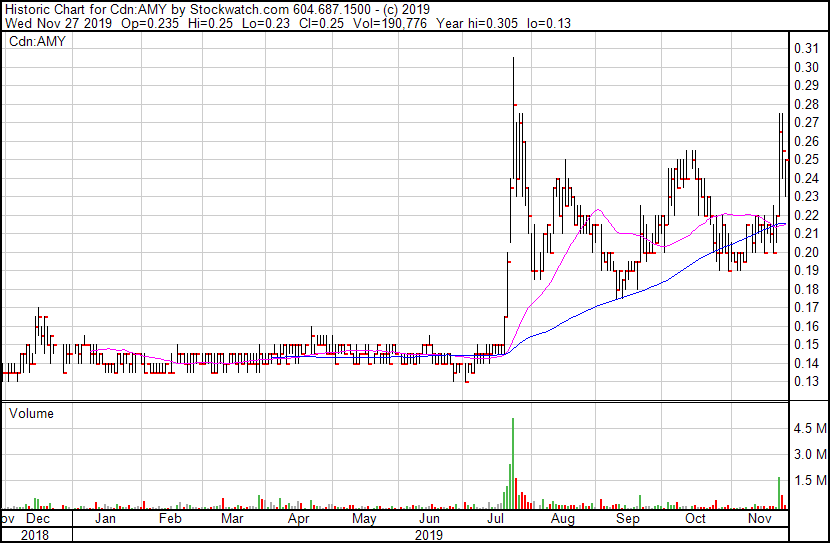Click the 'Cl=0.25' header value
The width and height of the screenshot is (830, 543).
point(321,23)
